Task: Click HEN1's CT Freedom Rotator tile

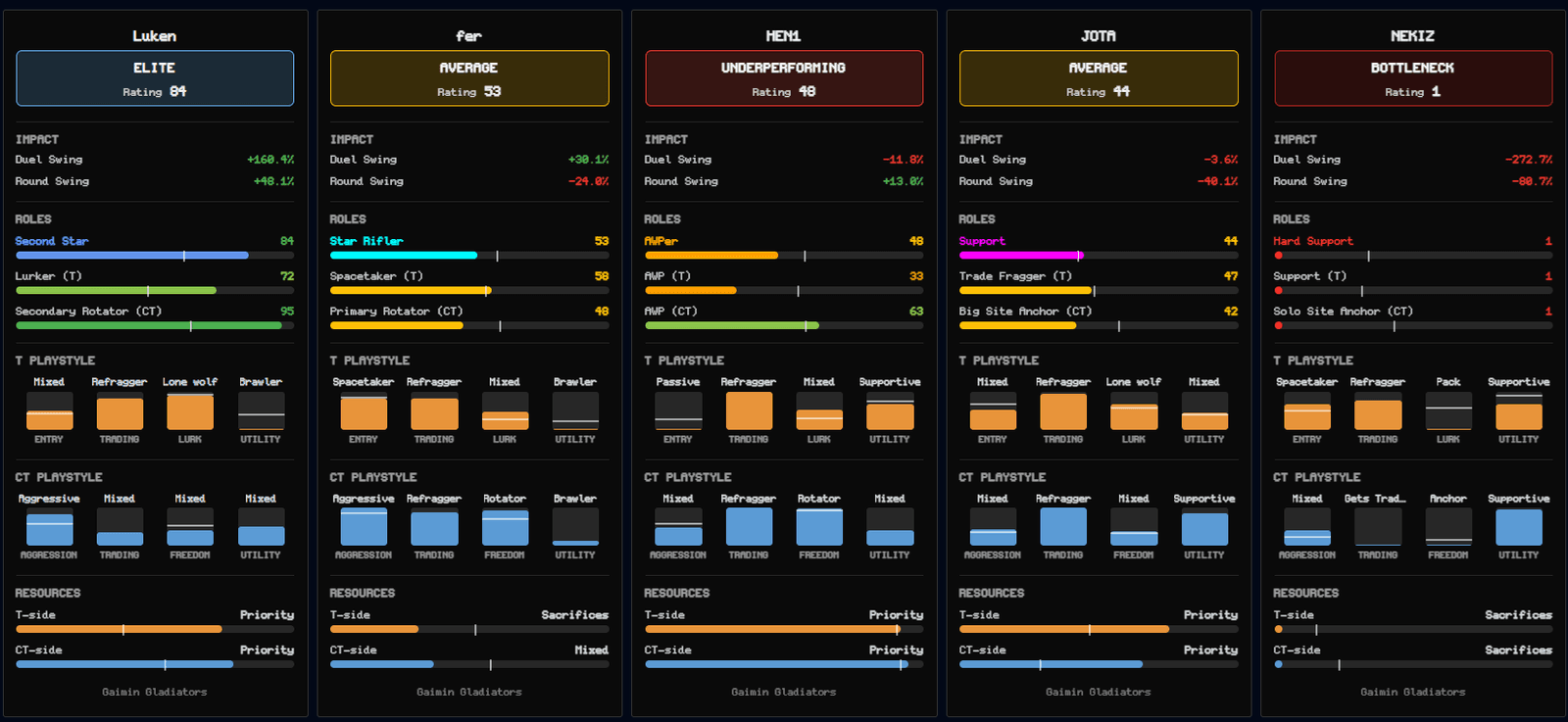Action: tap(819, 527)
